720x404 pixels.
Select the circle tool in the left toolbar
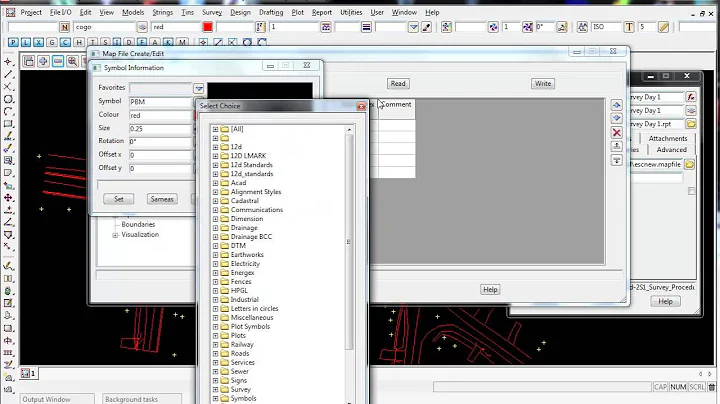click(x=8, y=99)
